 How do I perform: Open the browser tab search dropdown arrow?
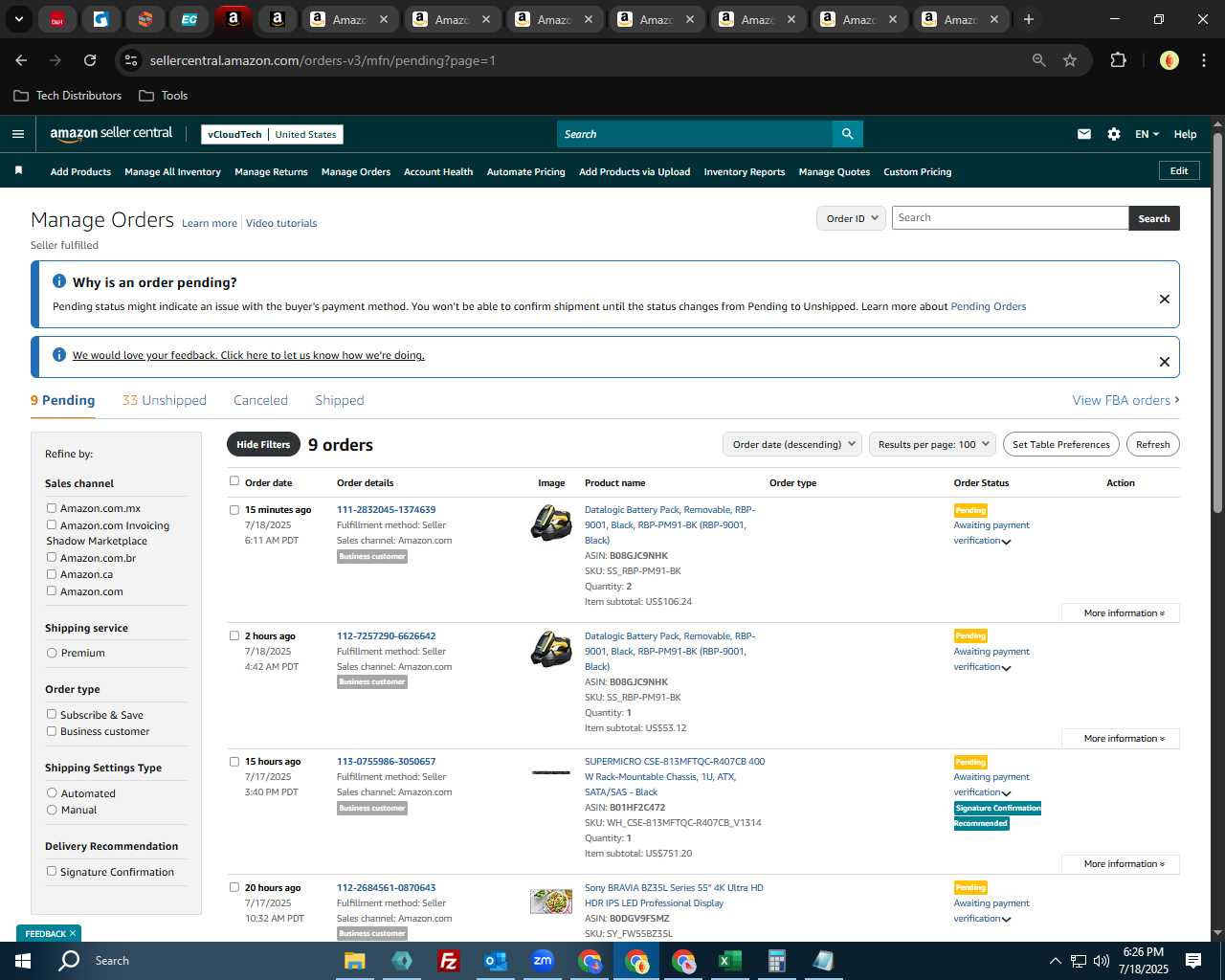click(x=18, y=19)
